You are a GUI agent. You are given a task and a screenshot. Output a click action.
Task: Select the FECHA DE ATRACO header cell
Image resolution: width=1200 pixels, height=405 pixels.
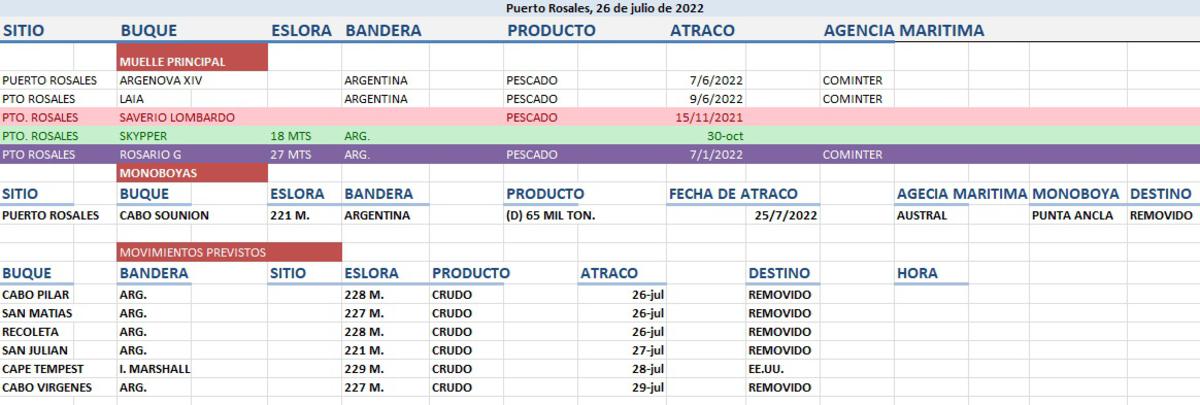pos(733,193)
